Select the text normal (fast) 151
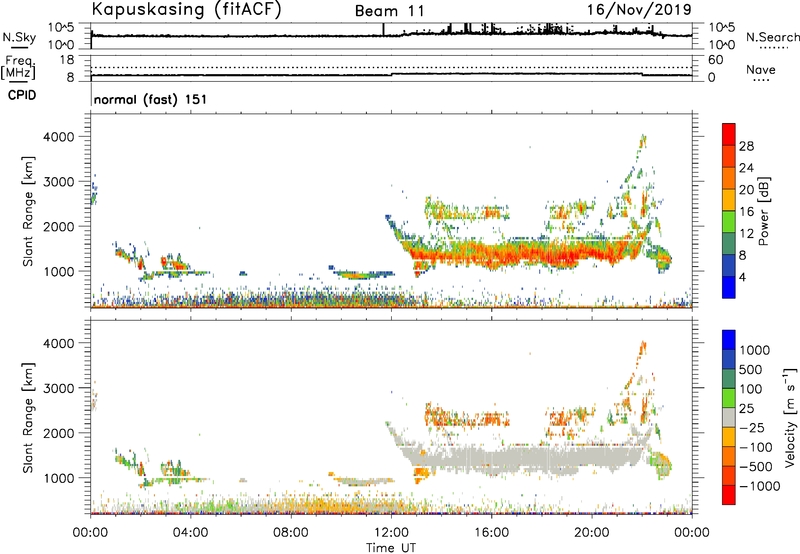This screenshot has height=554, width=800. pyautogui.click(x=151, y=99)
